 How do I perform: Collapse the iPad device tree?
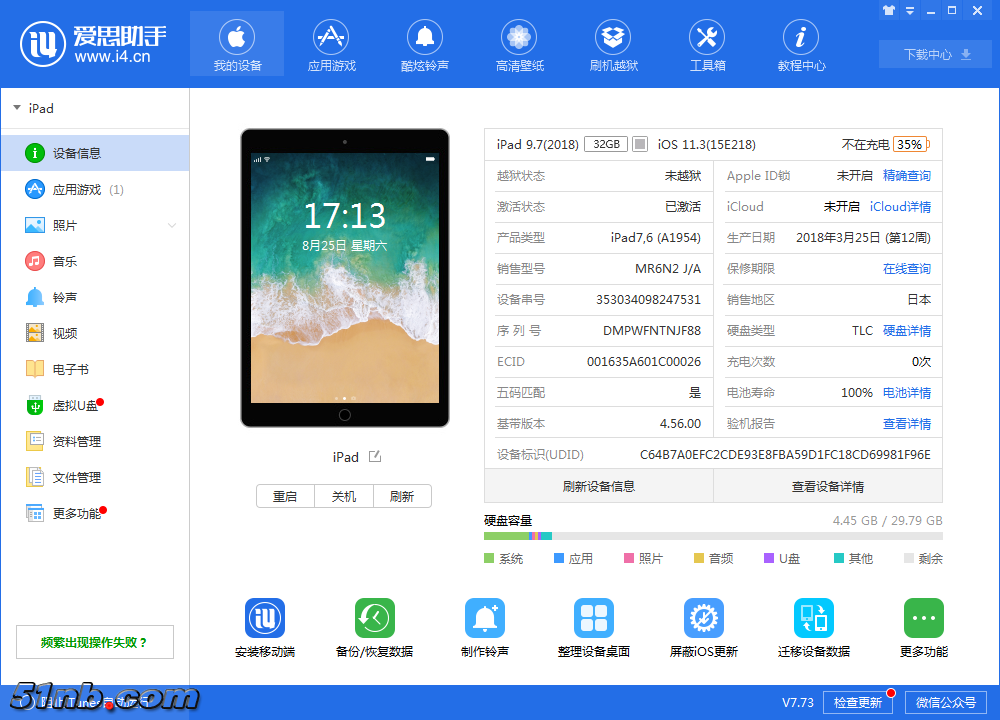click(x=18, y=108)
